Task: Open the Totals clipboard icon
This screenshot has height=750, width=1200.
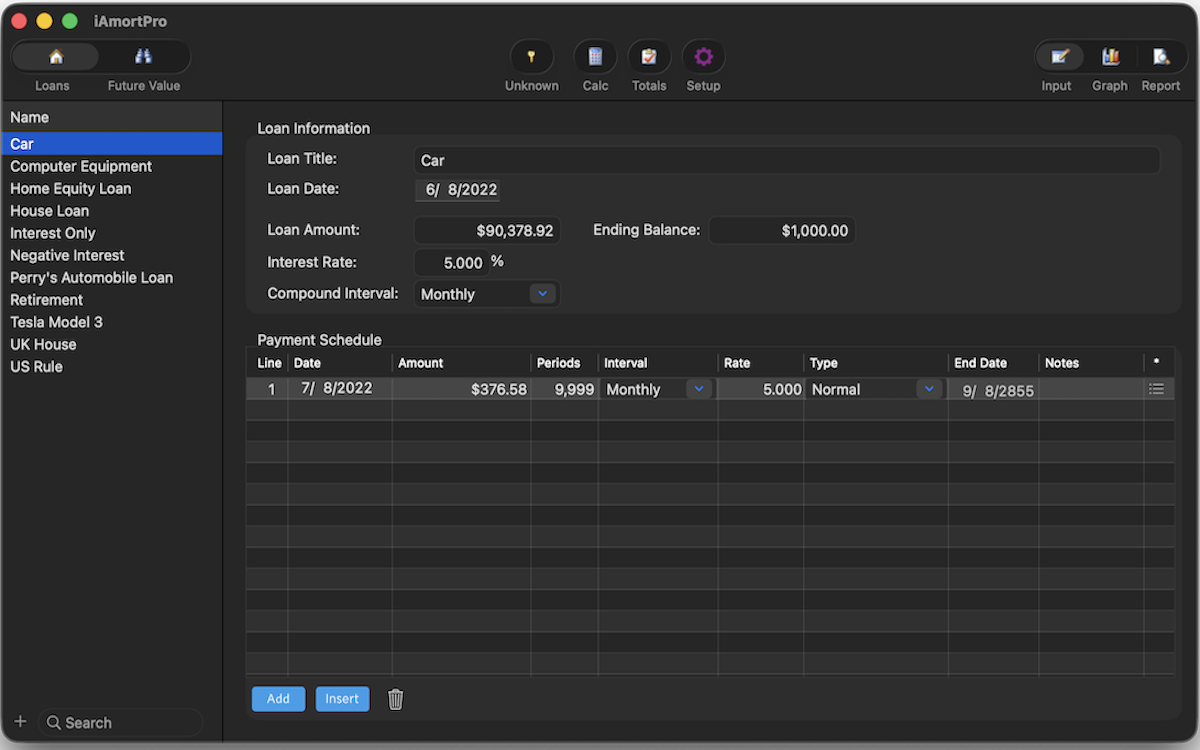Action: [649, 57]
